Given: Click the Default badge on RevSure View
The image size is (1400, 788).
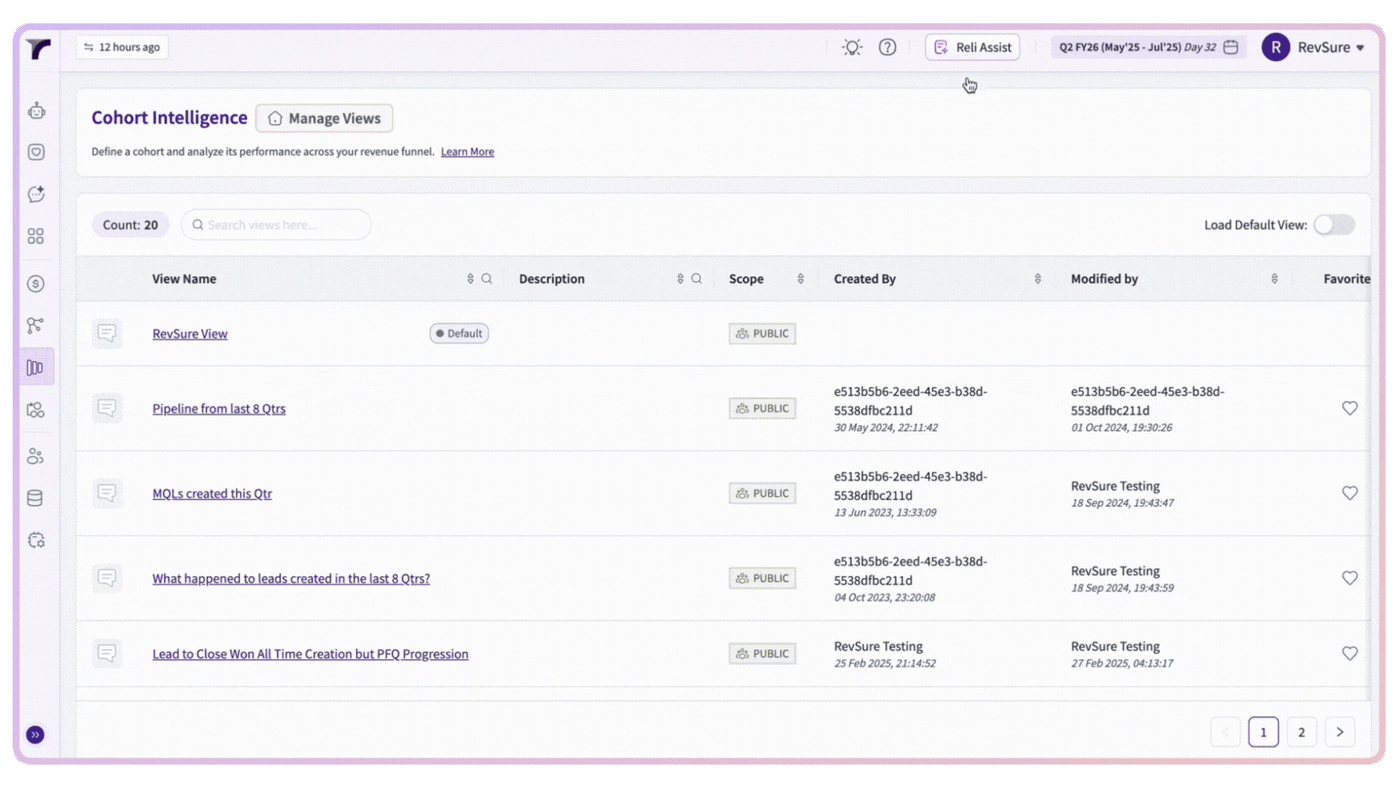Looking at the screenshot, I should [459, 334].
